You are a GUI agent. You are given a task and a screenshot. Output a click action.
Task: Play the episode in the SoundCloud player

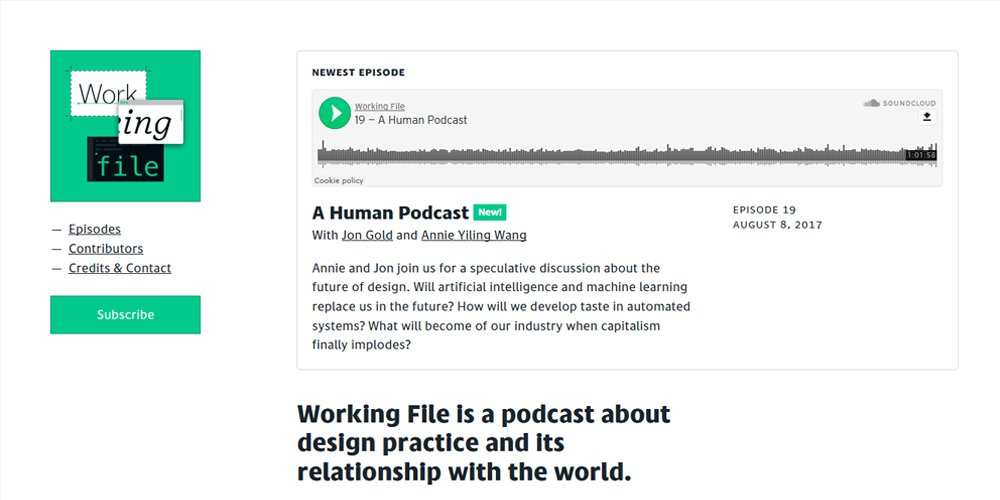click(x=334, y=113)
